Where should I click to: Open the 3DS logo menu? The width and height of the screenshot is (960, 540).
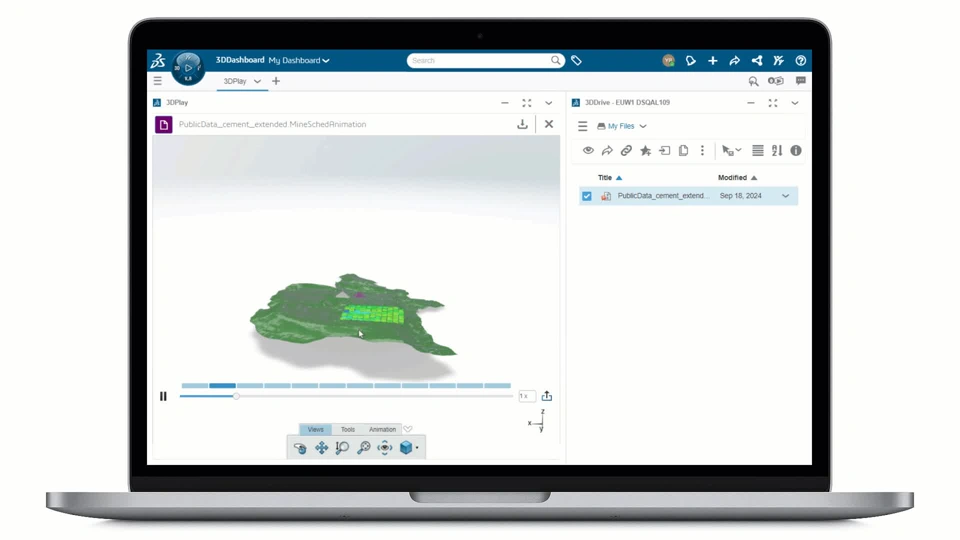coord(158,61)
